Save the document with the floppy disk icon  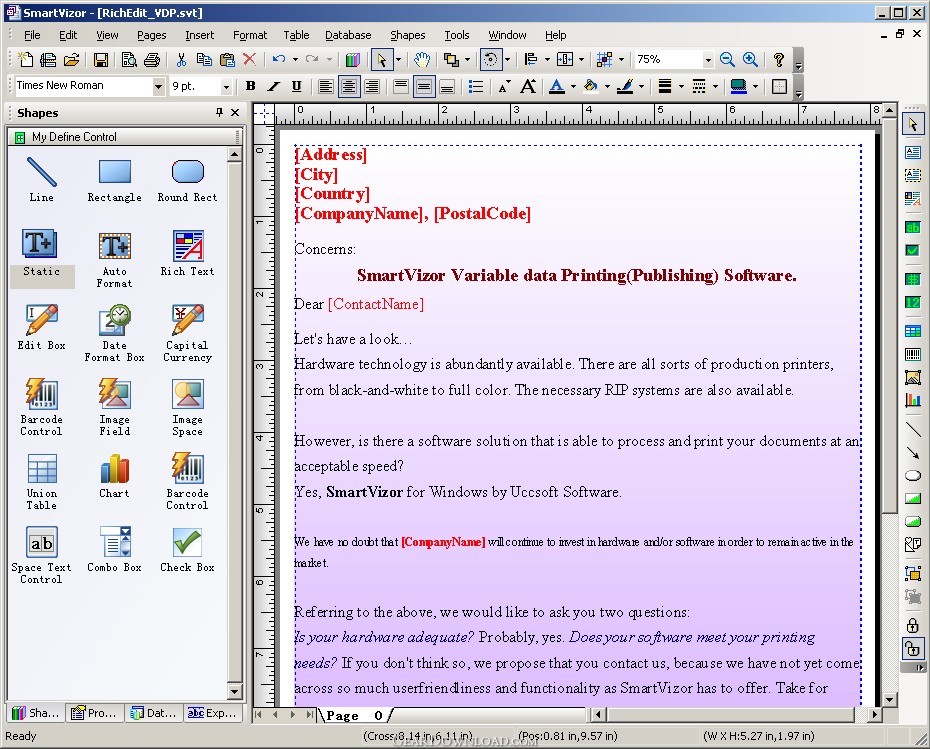click(x=100, y=59)
